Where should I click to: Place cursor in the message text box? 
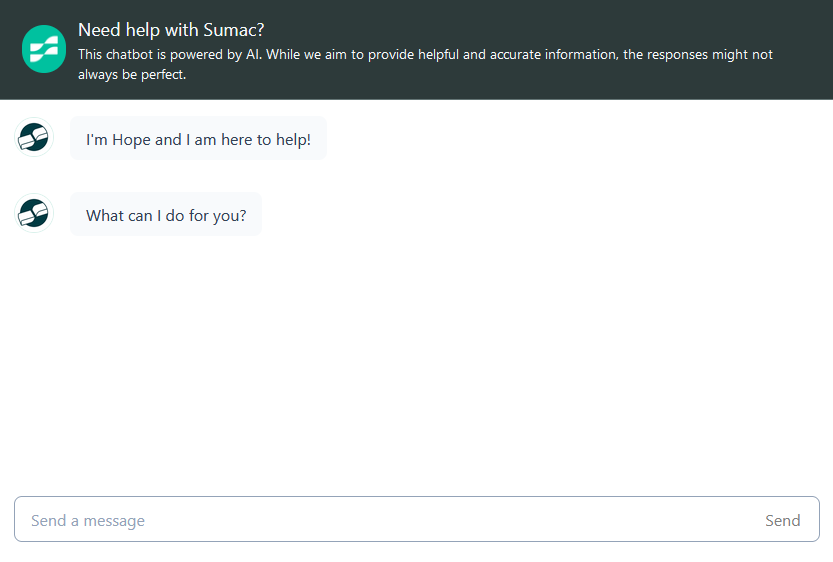pyautogui.click(x=390, y=520)
